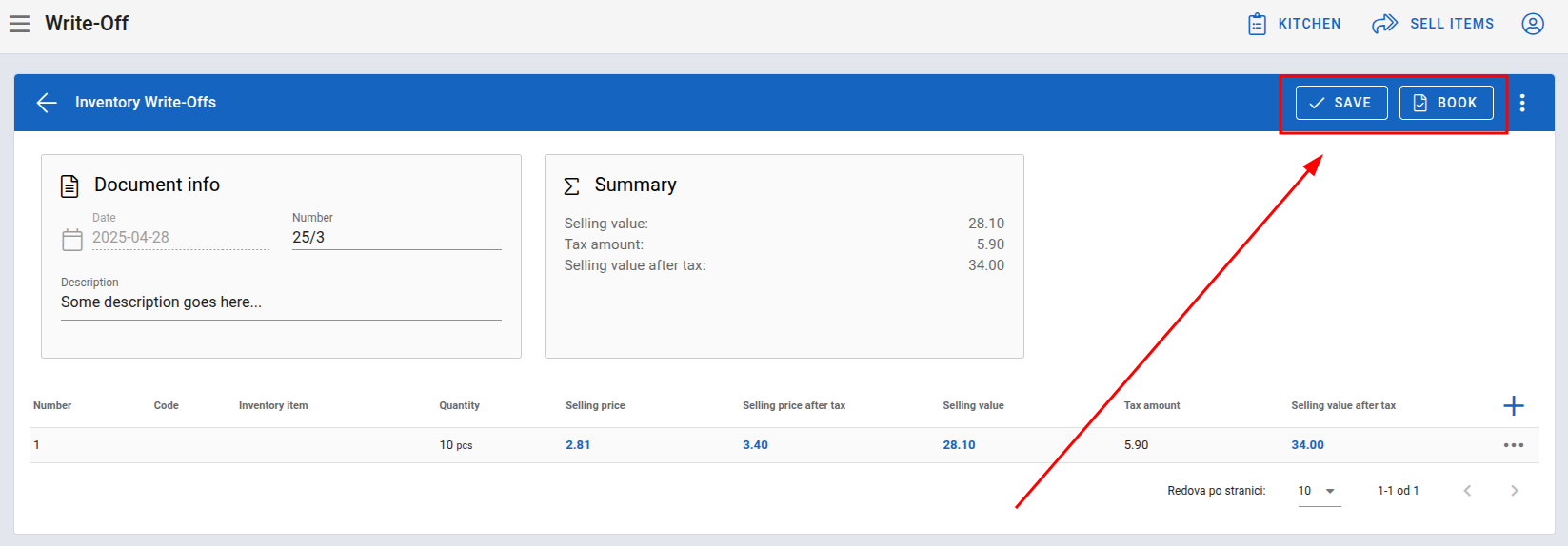Edit the Number field 25/3

[396, 238]
